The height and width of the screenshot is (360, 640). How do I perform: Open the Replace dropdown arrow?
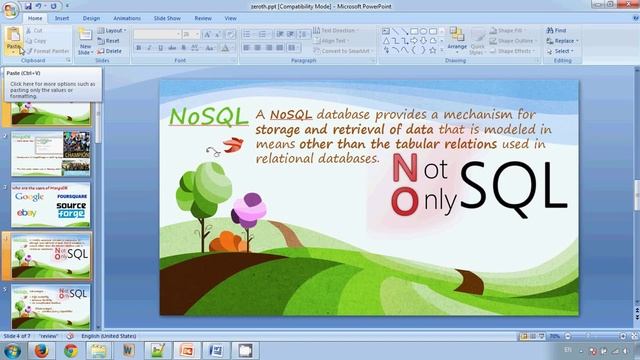[x=577, y=41]
